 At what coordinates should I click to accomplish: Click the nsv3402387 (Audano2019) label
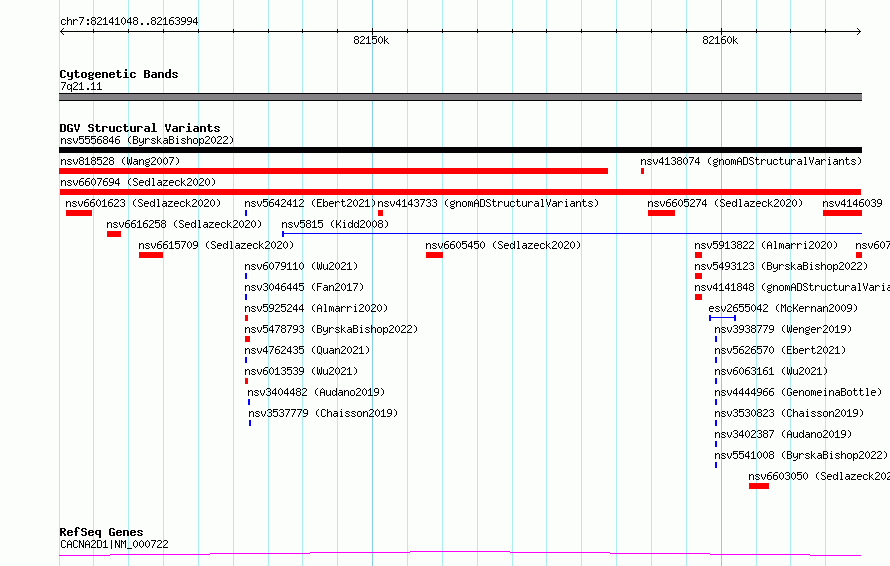pos(783,434)
